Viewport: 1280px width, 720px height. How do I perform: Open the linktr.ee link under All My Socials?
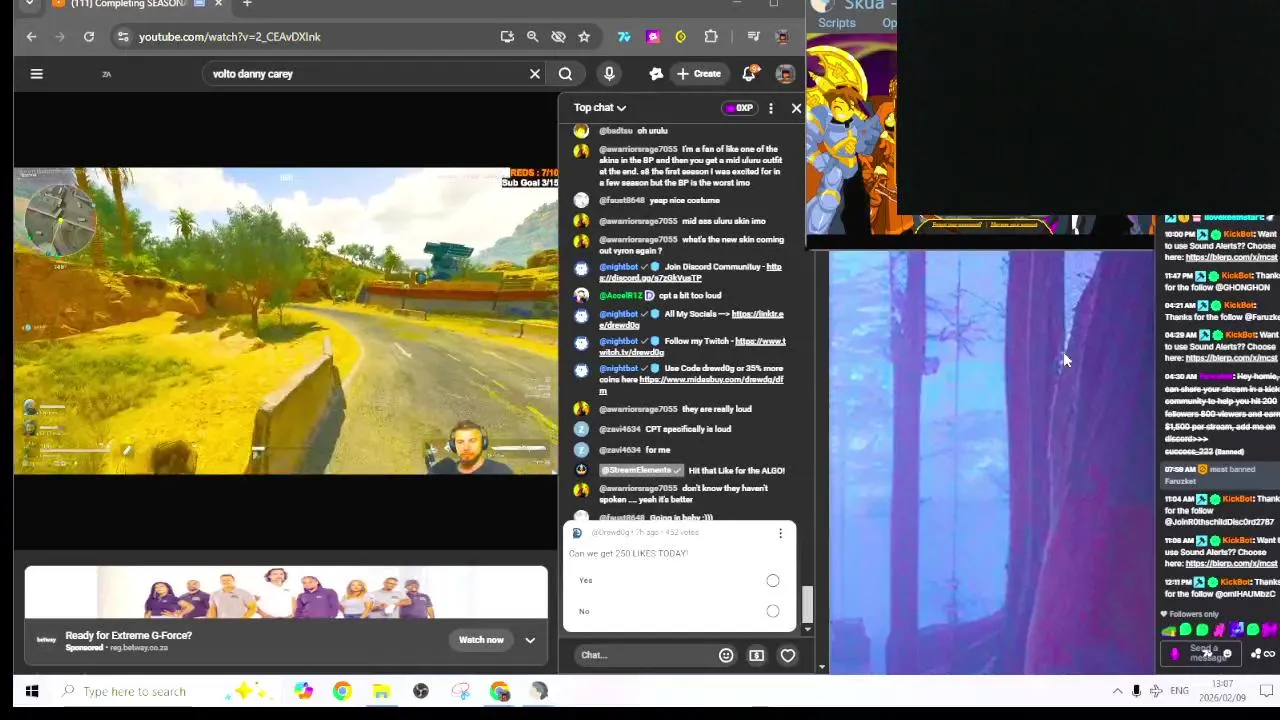(691, 320)
